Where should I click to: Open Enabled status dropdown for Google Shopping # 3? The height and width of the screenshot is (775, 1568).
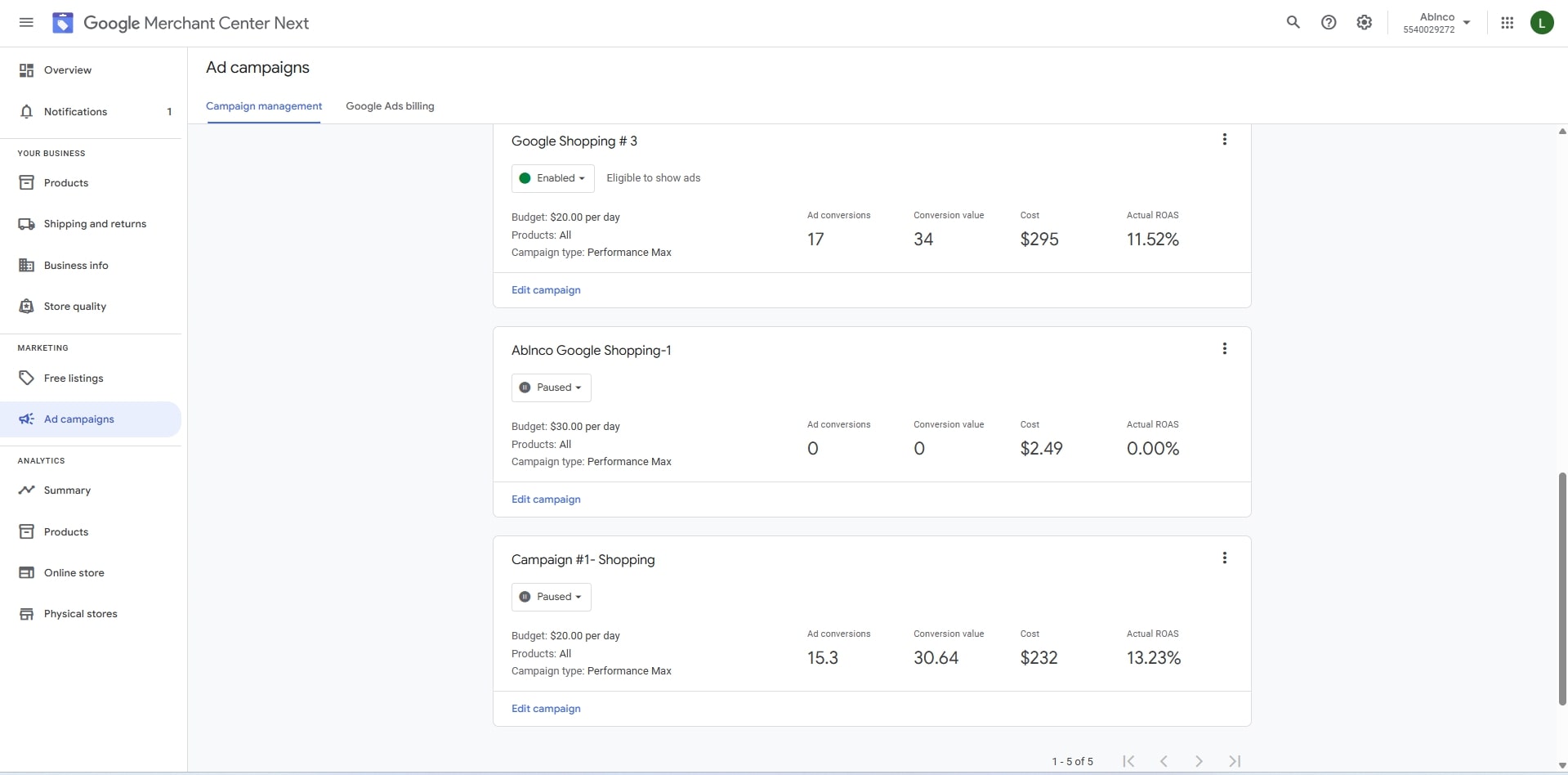[x=553, y=178]
